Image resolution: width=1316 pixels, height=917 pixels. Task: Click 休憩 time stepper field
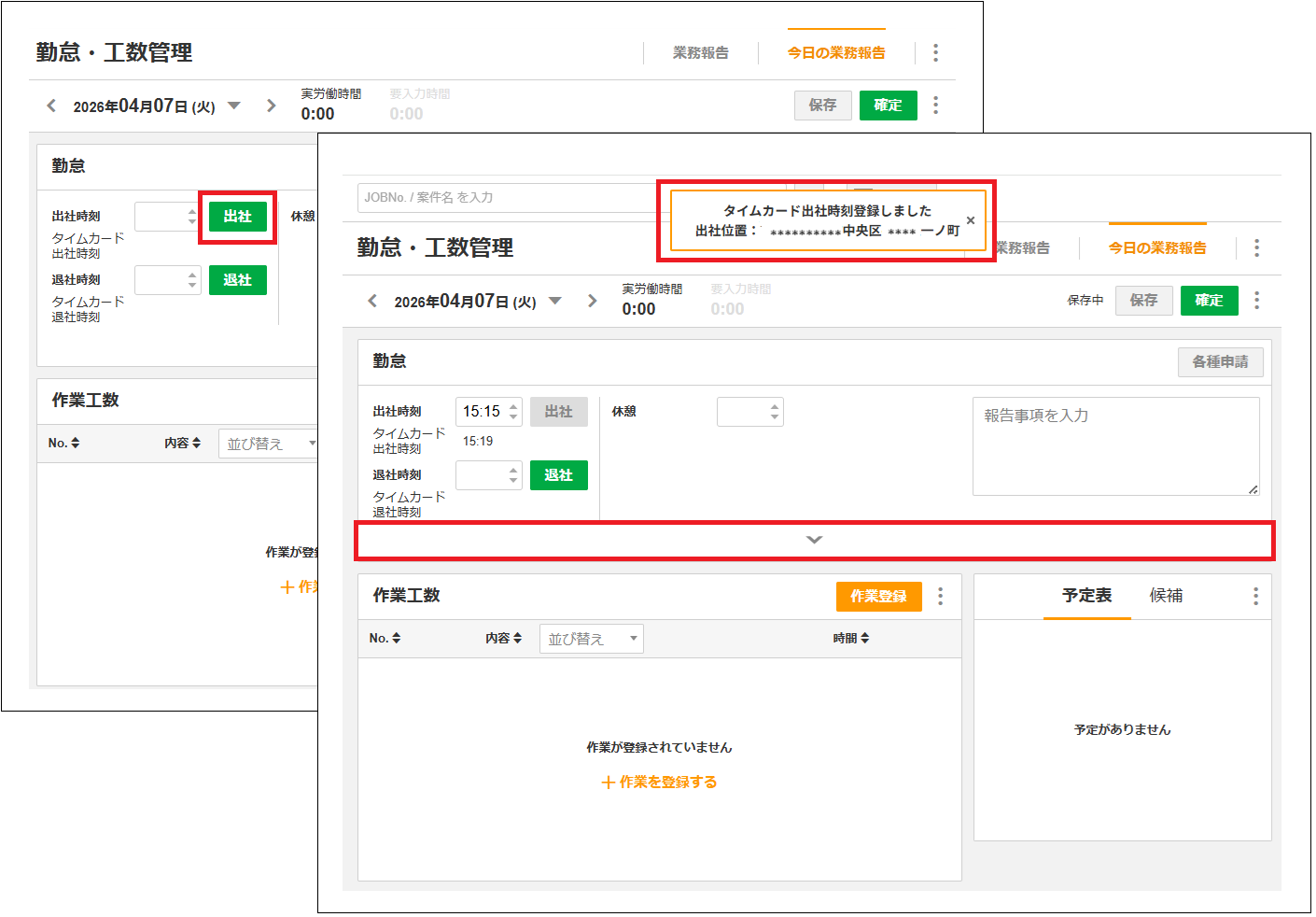pos(750,412)
